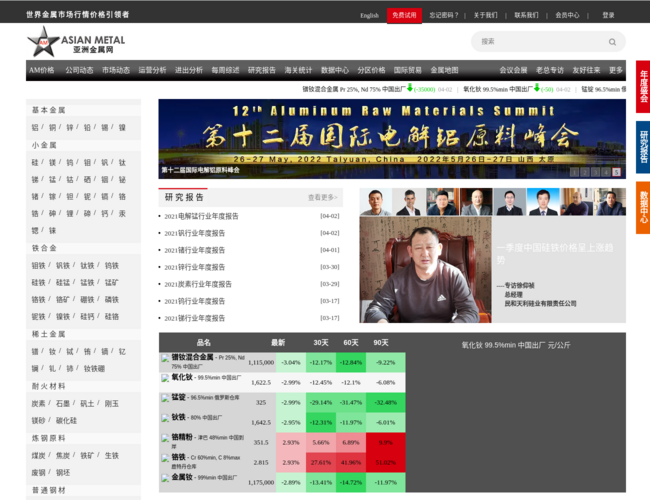Click the icon beside 铬精粉 row
This screenshot has width=650, height=500.
coord(165,437)
